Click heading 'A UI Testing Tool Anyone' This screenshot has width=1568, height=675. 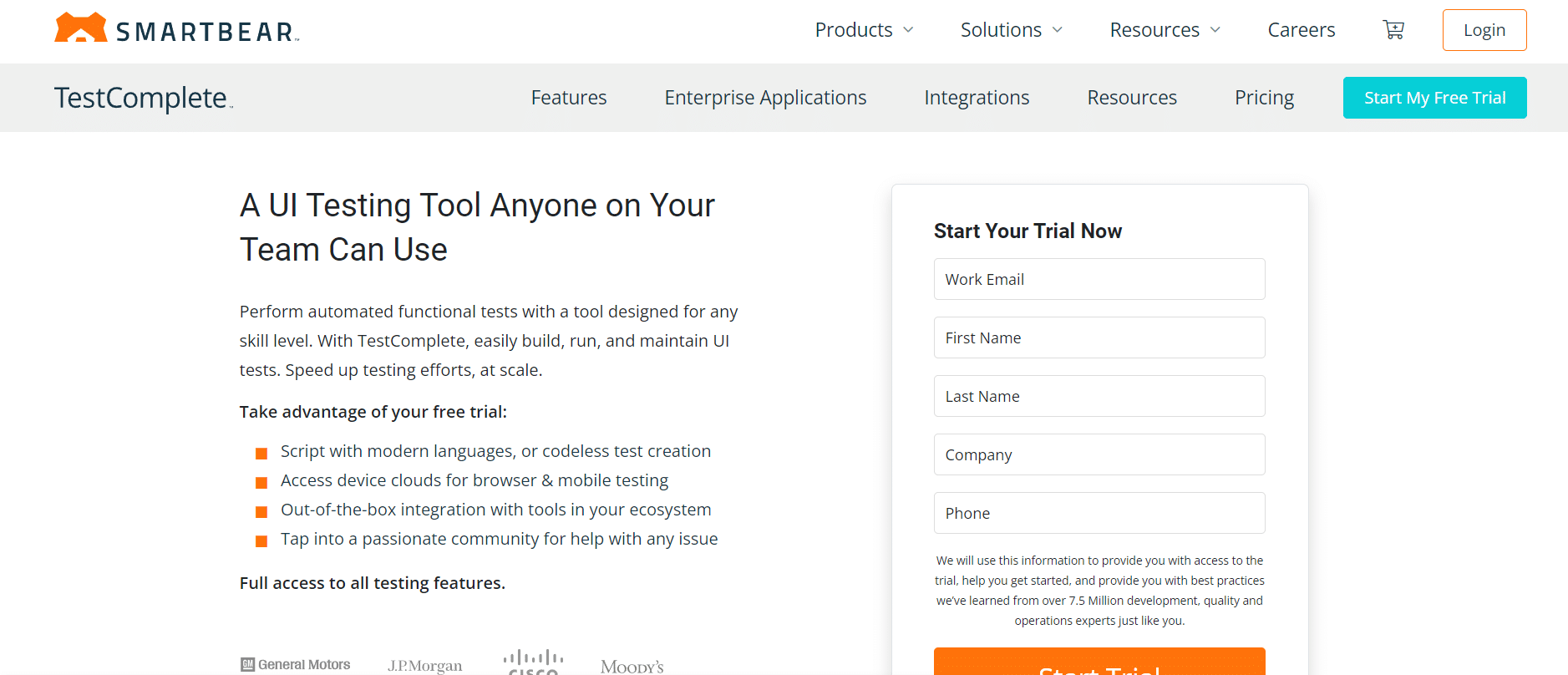[477, 227]
